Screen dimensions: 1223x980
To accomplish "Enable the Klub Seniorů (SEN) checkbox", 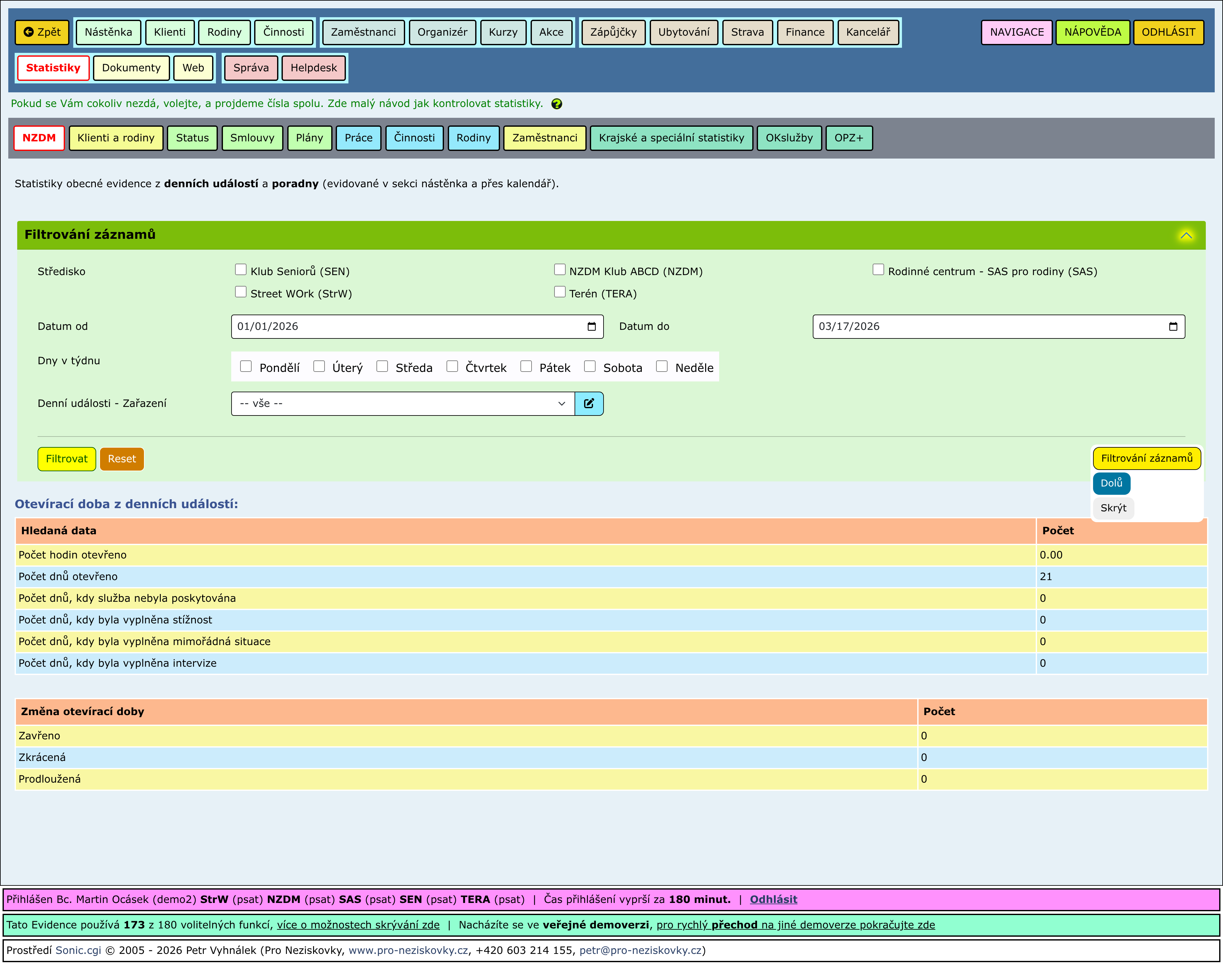I will coord(240,269).
